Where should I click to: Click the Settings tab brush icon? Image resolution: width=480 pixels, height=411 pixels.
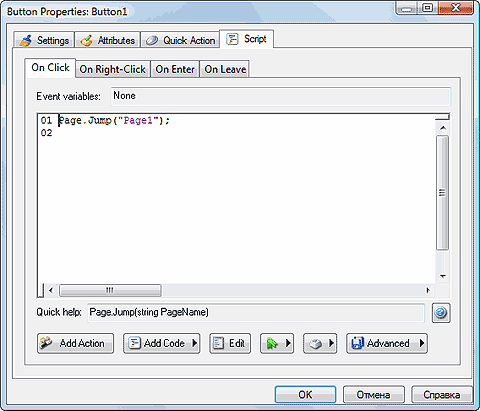pyautogui.click(x=26, y=41)
